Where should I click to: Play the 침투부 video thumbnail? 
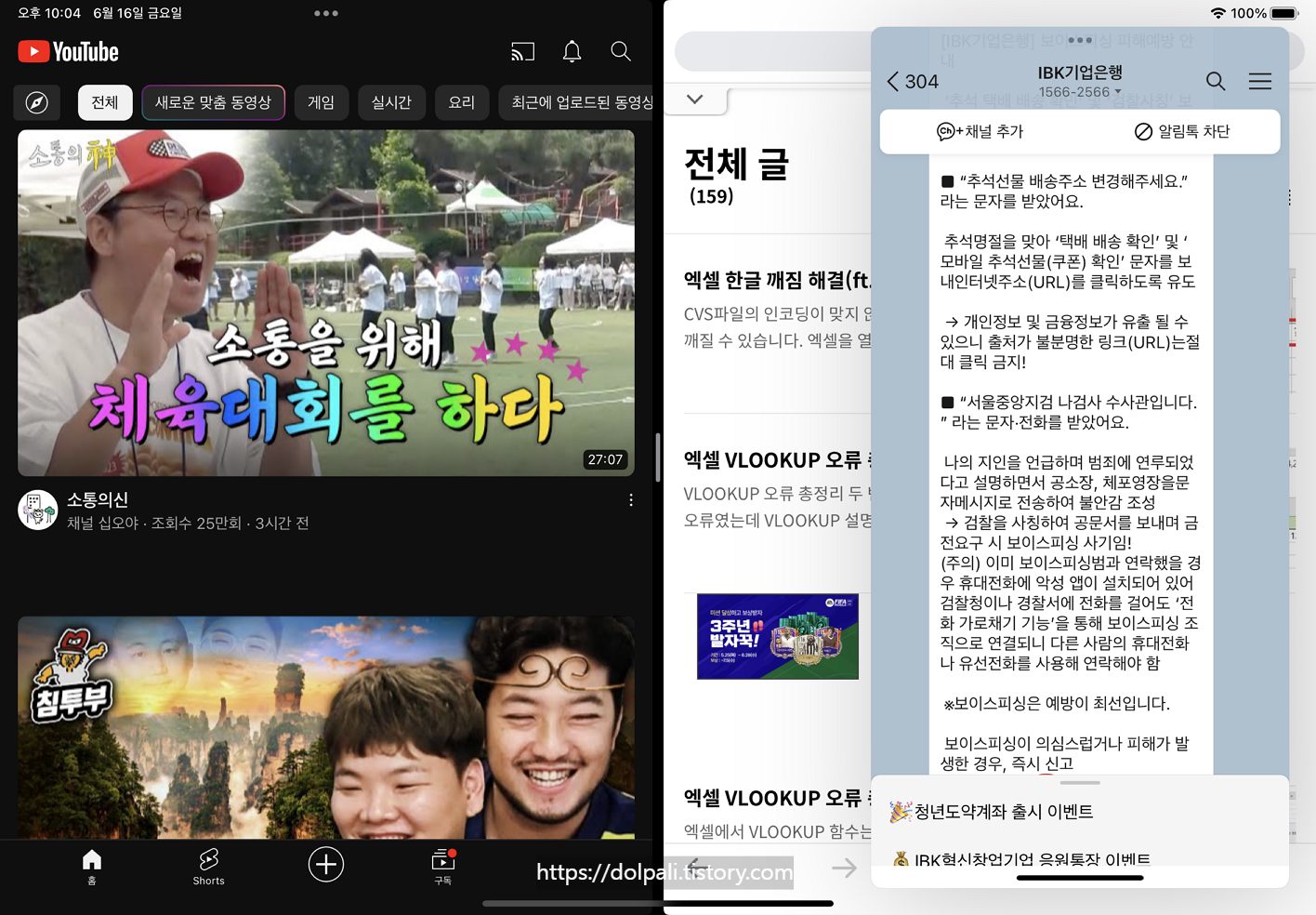pos(326,727)
